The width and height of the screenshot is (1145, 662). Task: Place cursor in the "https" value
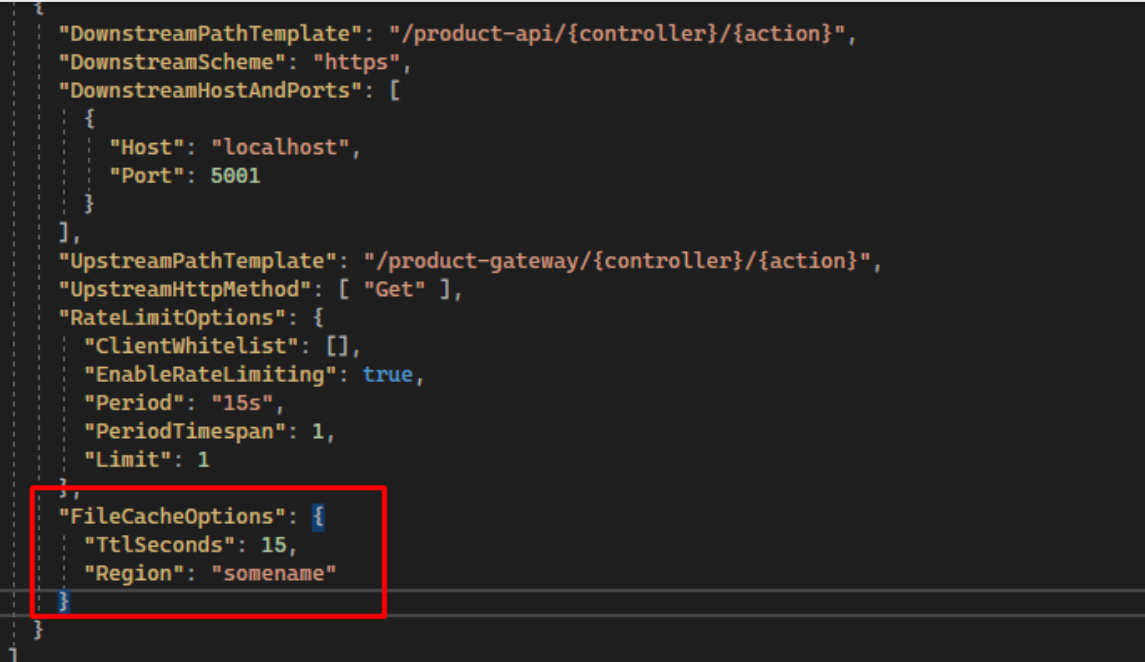point(356,62)
